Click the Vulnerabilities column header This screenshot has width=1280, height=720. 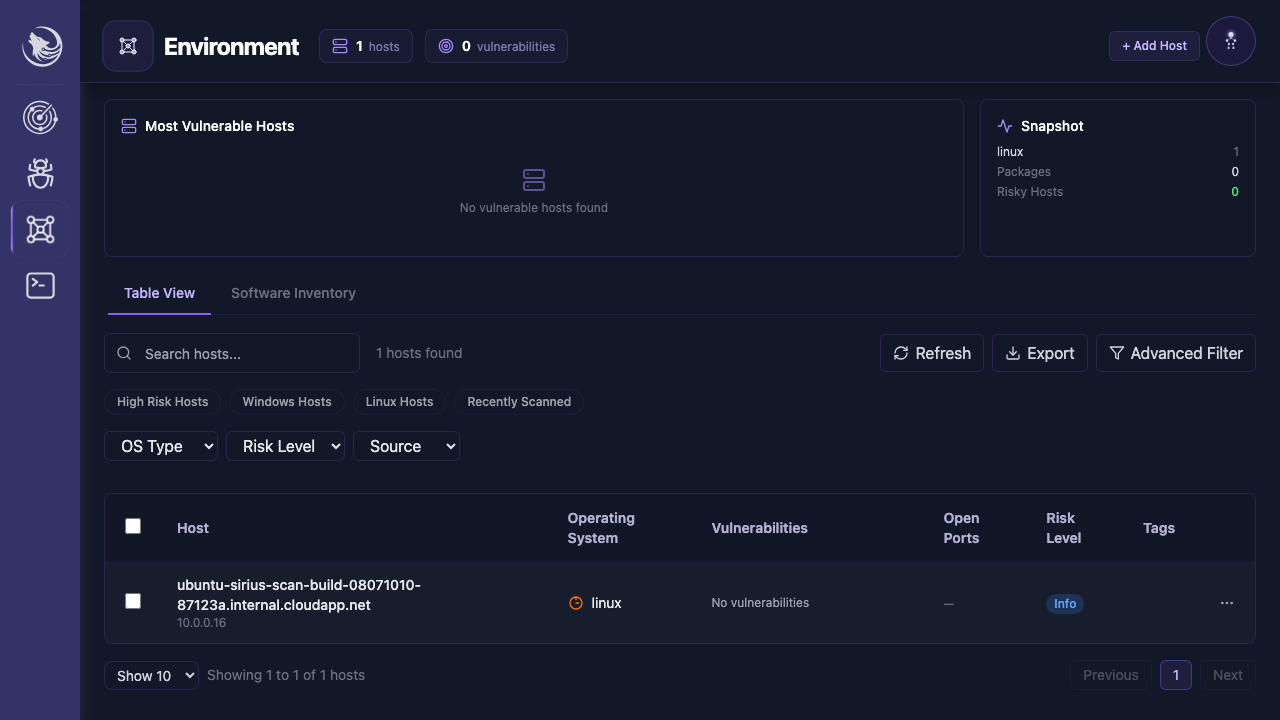(760, 528)
